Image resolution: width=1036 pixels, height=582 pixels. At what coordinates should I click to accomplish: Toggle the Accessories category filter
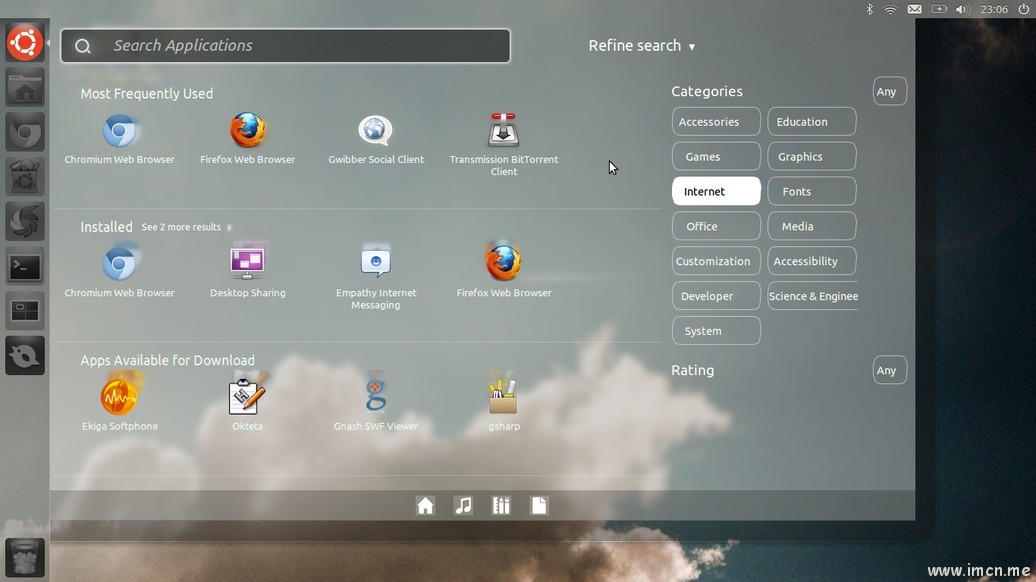[716, 122]
